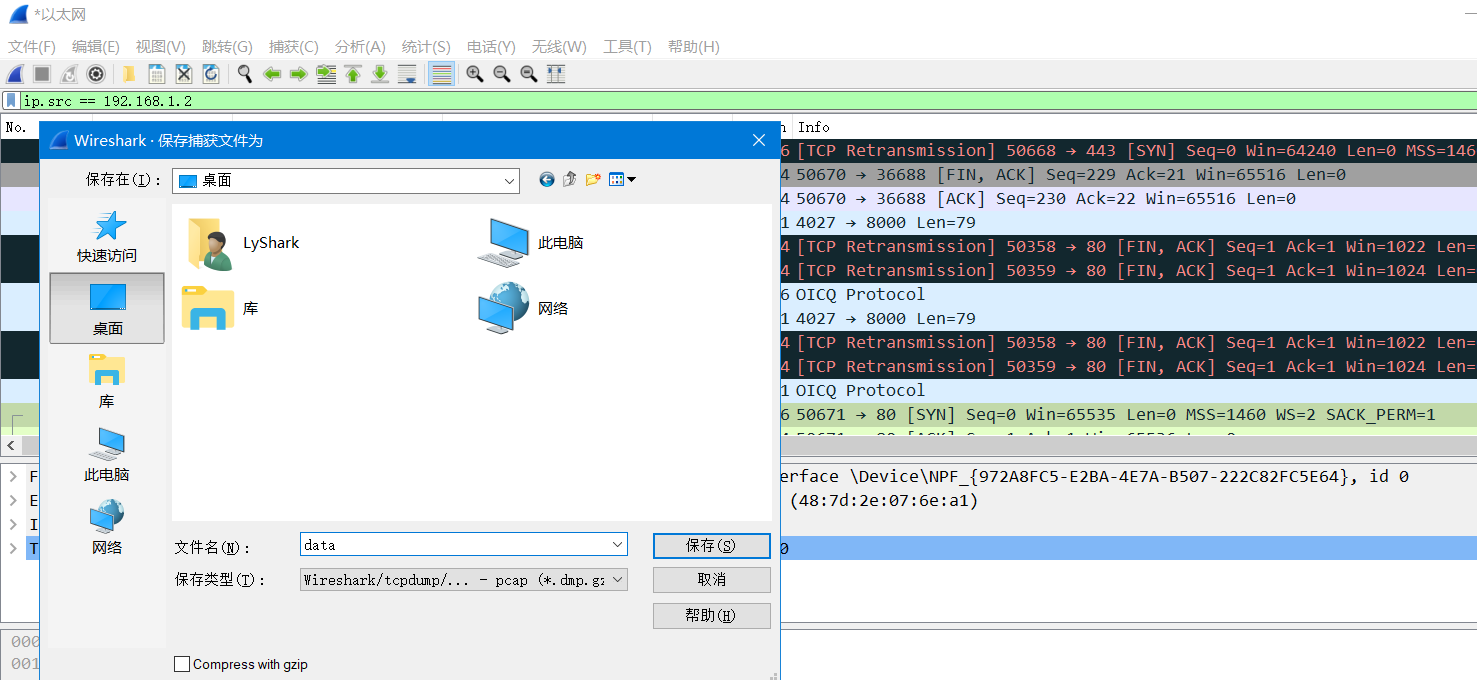The height and width of the screenshot is (680, 1477).
Task: Open the 帮助(H) menu in menu bar
Action: 693,47
